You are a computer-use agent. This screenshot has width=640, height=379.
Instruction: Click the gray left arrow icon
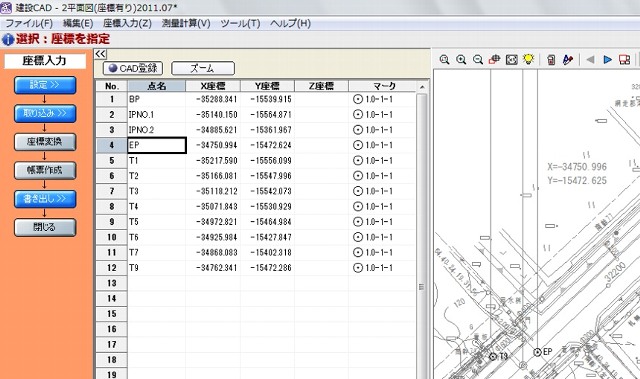coord(590,60)
